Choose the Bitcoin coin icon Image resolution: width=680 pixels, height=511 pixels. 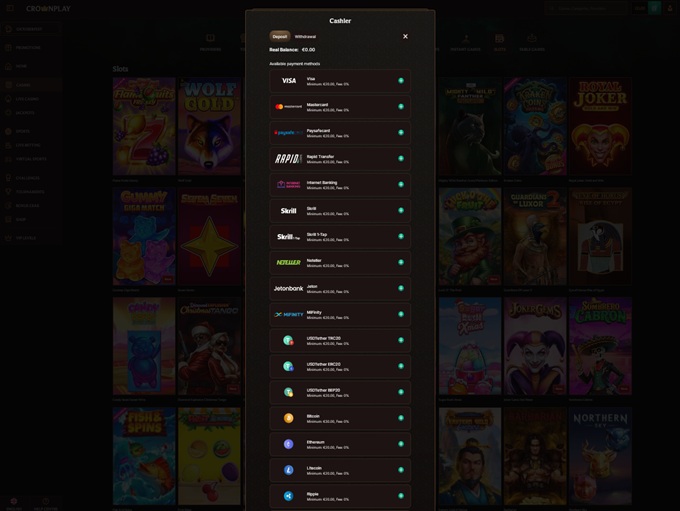[x=288, y=418]
